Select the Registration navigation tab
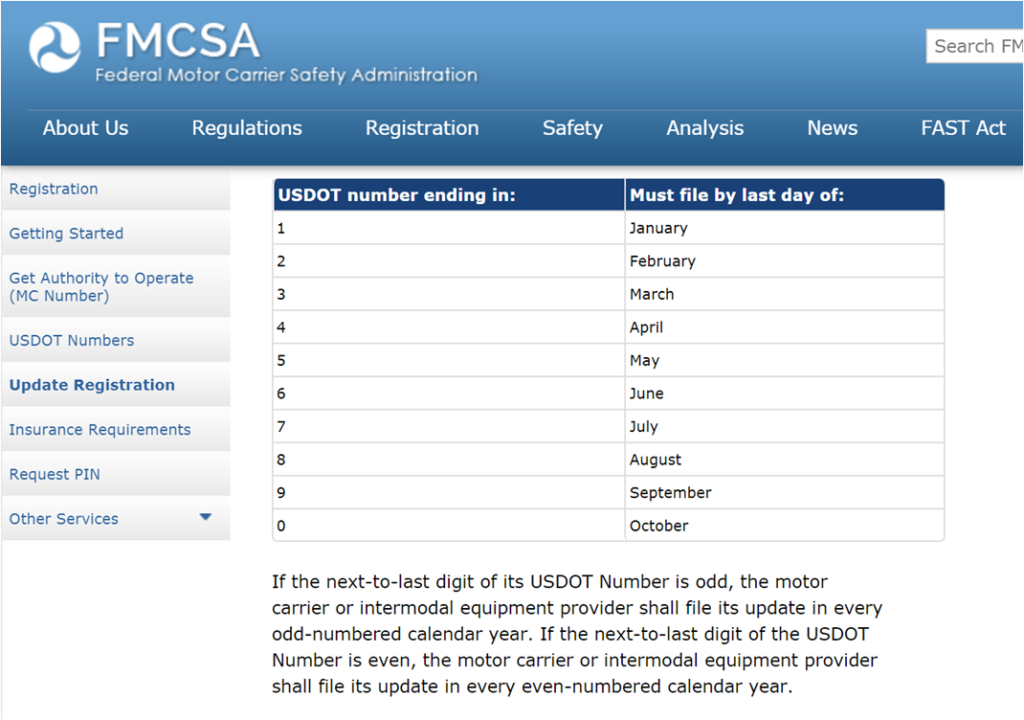This screenshot has width=1024, height=720. tap(421, 128)
